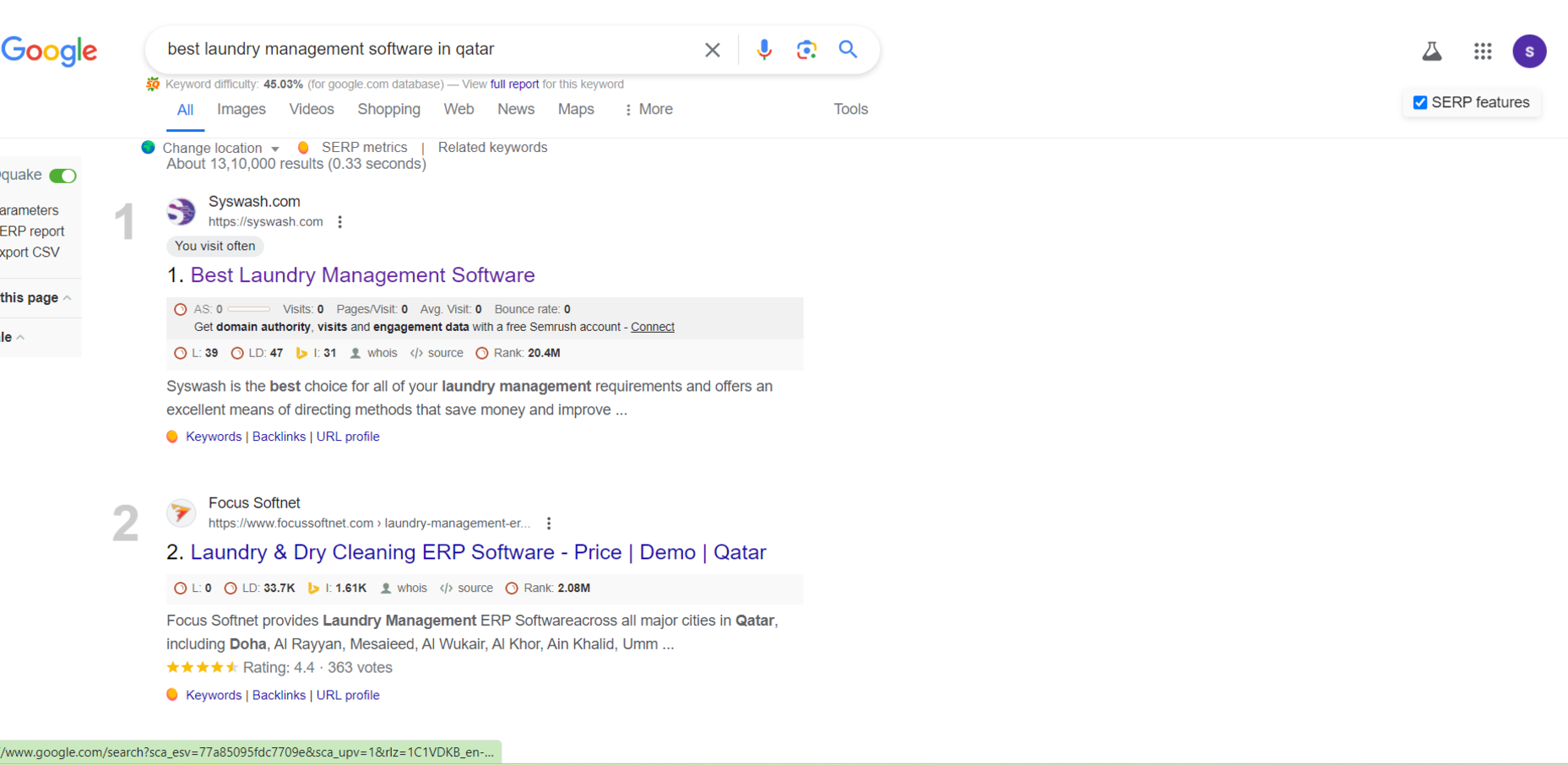Collapse the 'this page' sidebar section
Viewport: 1568px width, 765px height.
pos(67,298)
